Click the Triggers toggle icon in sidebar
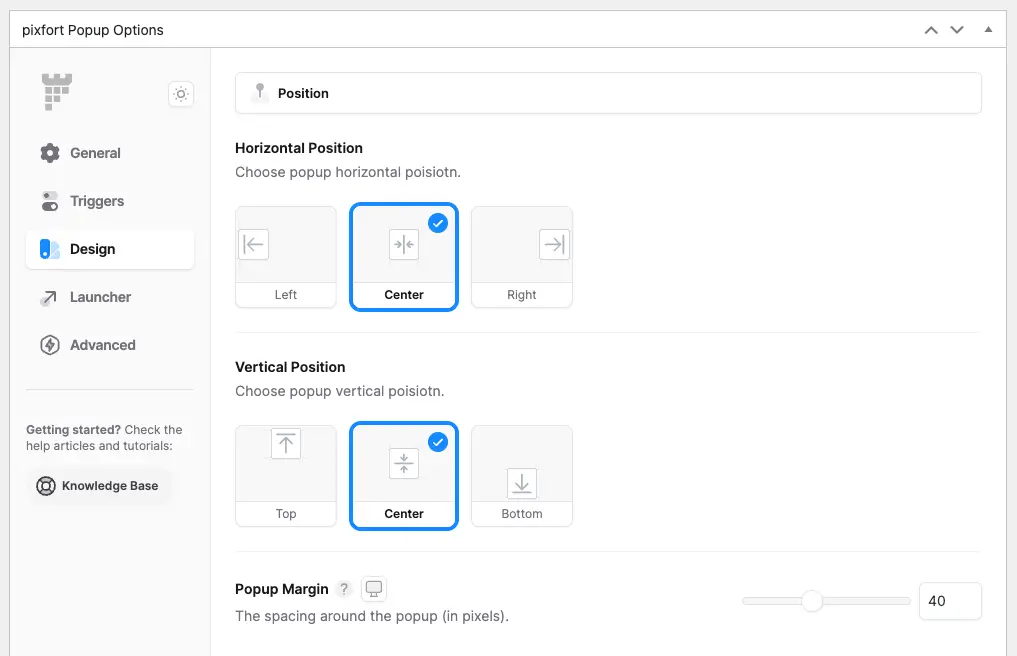The image size is (1017, 656). point(50,201)
